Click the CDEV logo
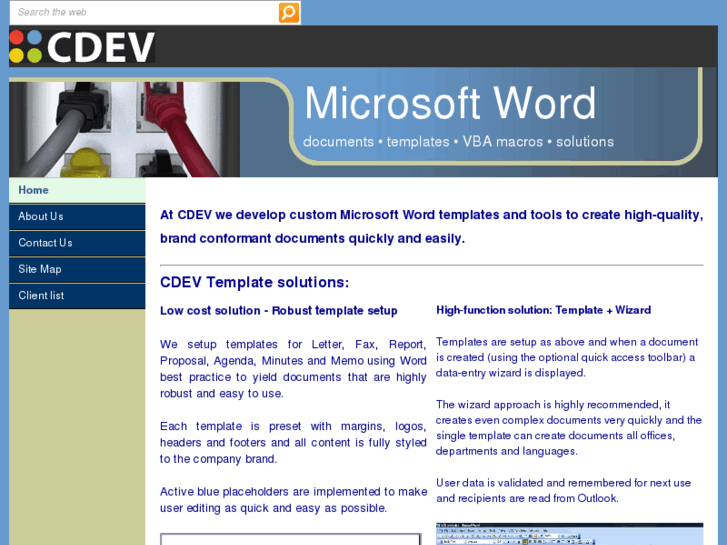727x545 pixels. point(82,46)
